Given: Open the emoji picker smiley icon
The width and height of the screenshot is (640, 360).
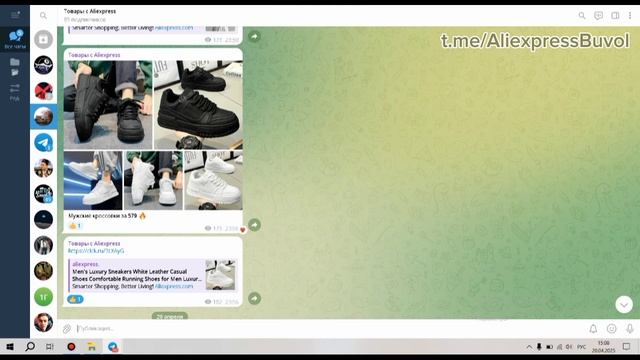Looking at the screenshot, I should point(611,328).
